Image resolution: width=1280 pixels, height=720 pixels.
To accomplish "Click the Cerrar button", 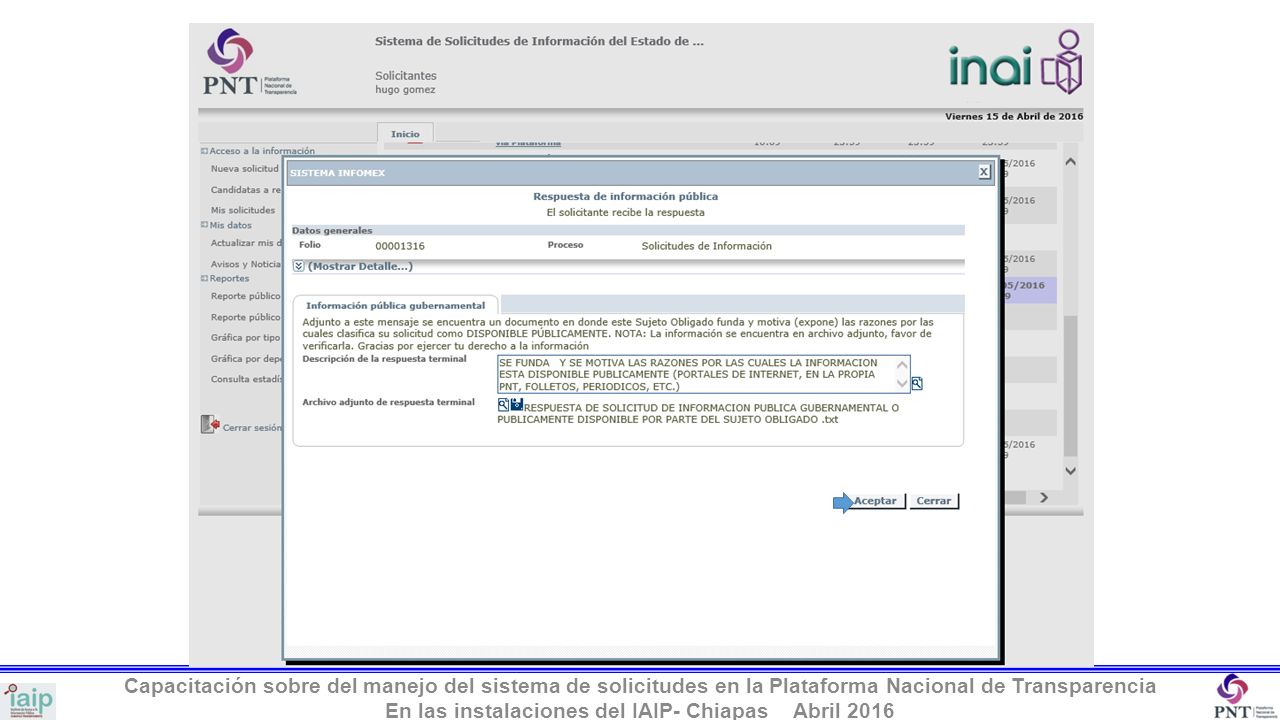I will point(934,501).
